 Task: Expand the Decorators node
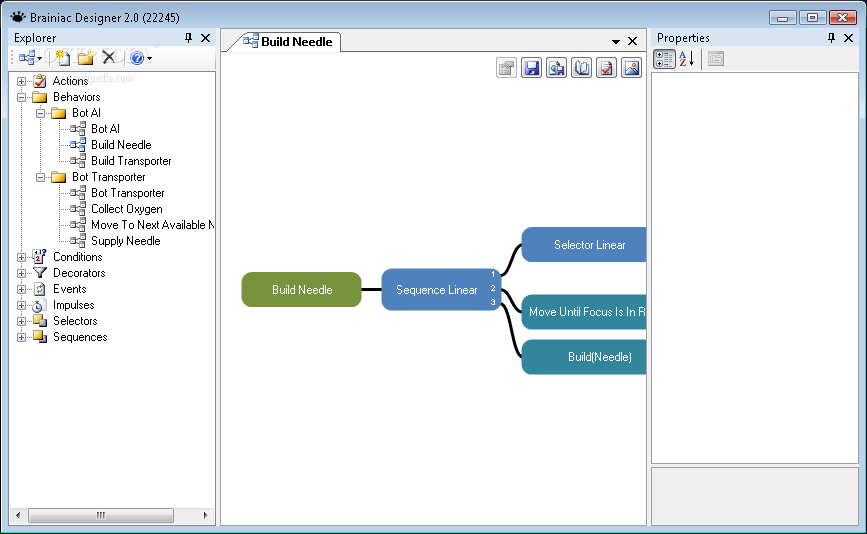pyautogui.click(x=21, y=274)
